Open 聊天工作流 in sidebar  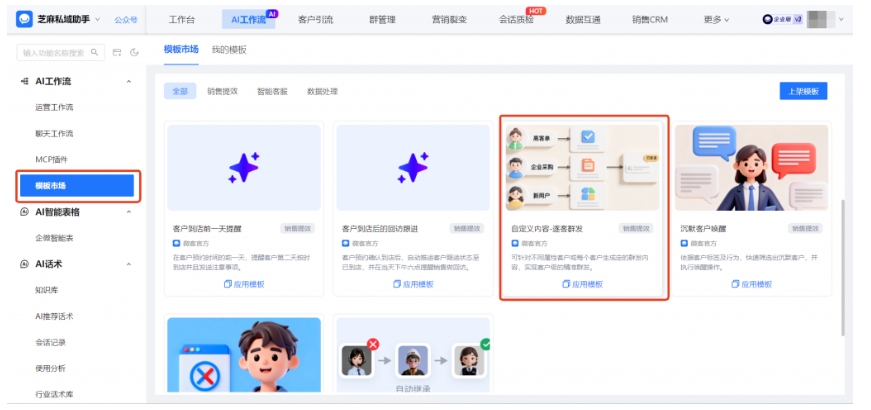coord(54,134)
